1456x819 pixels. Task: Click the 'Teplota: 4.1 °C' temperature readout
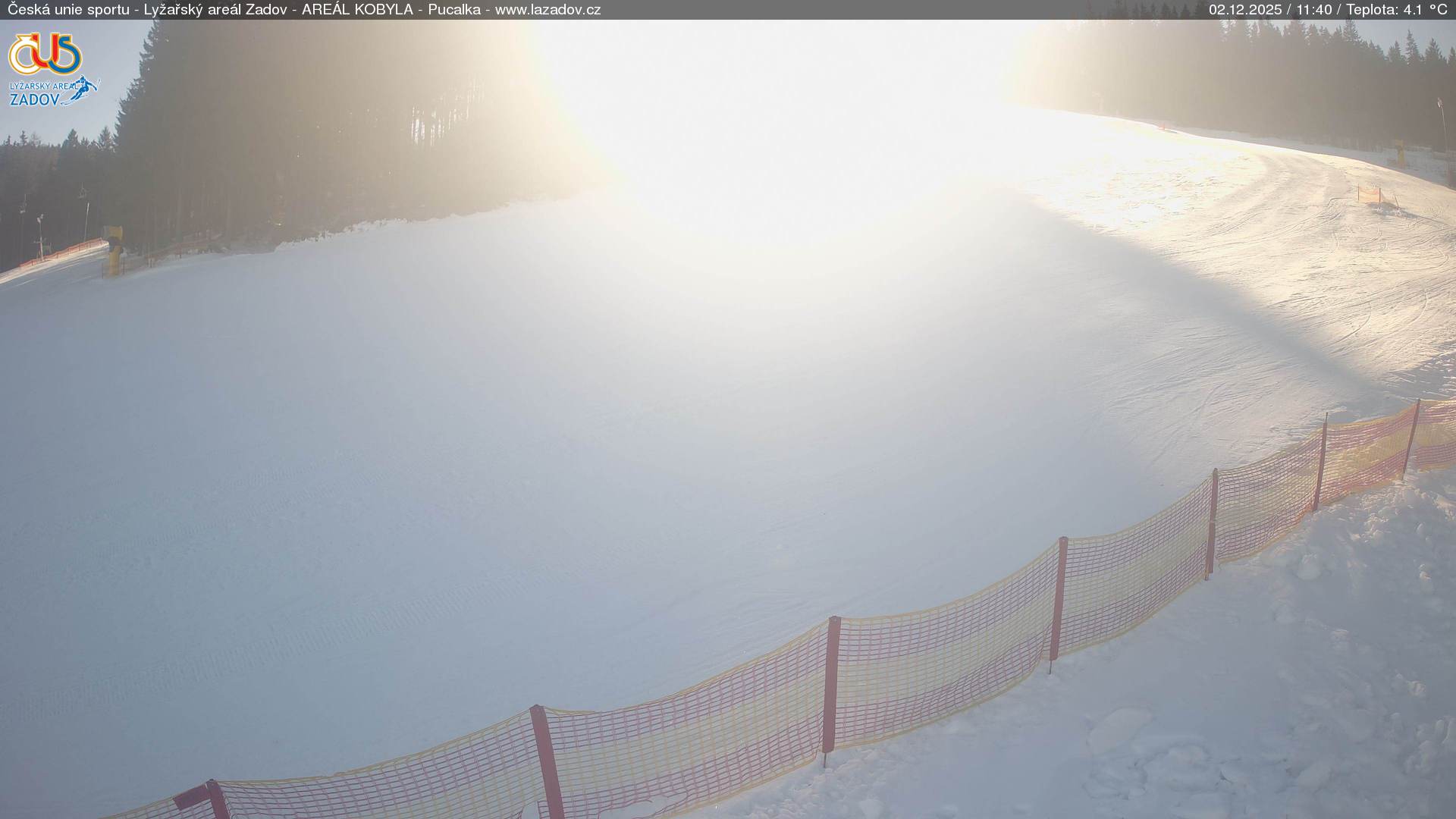[x=1396, y=10]
